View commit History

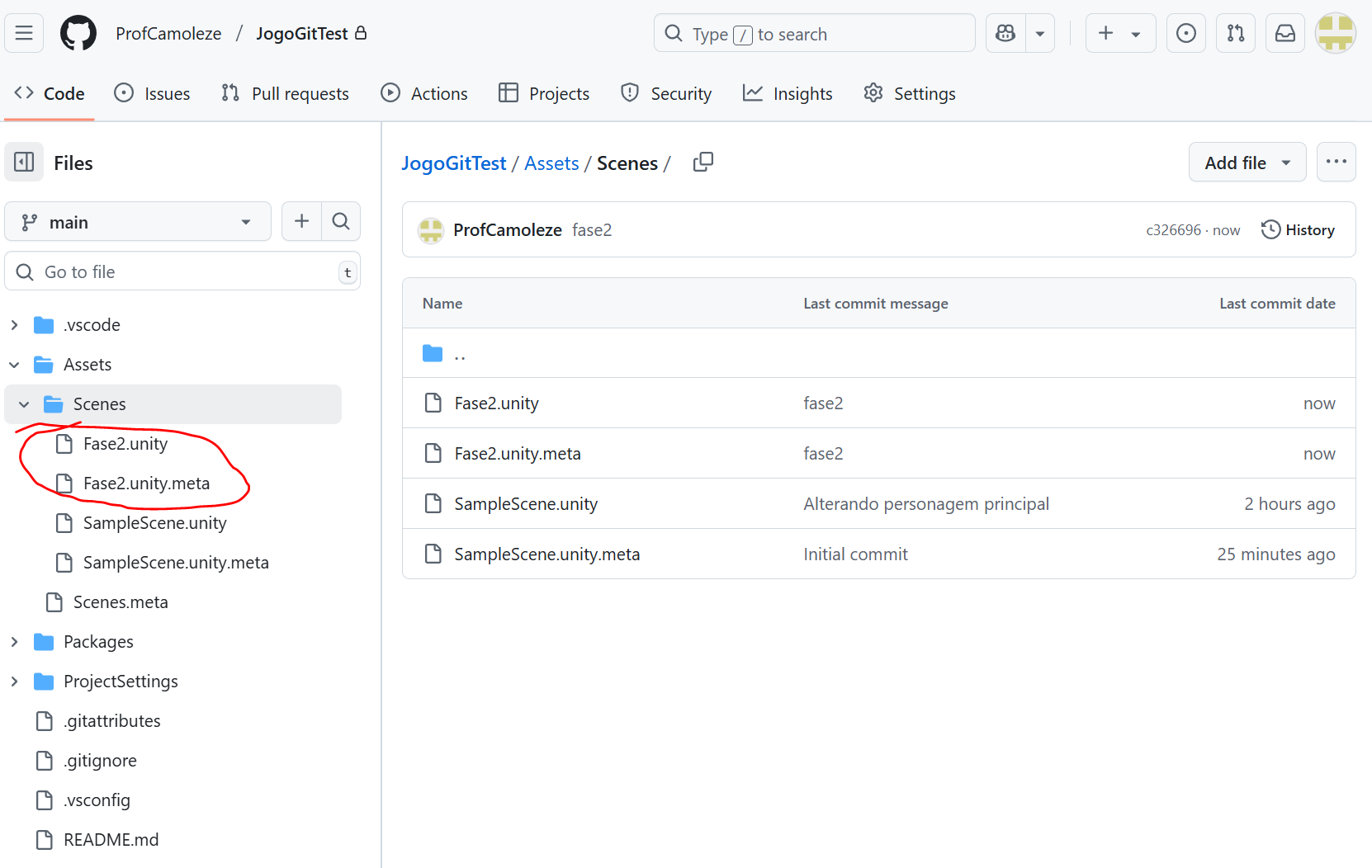tap(1298, 230)
